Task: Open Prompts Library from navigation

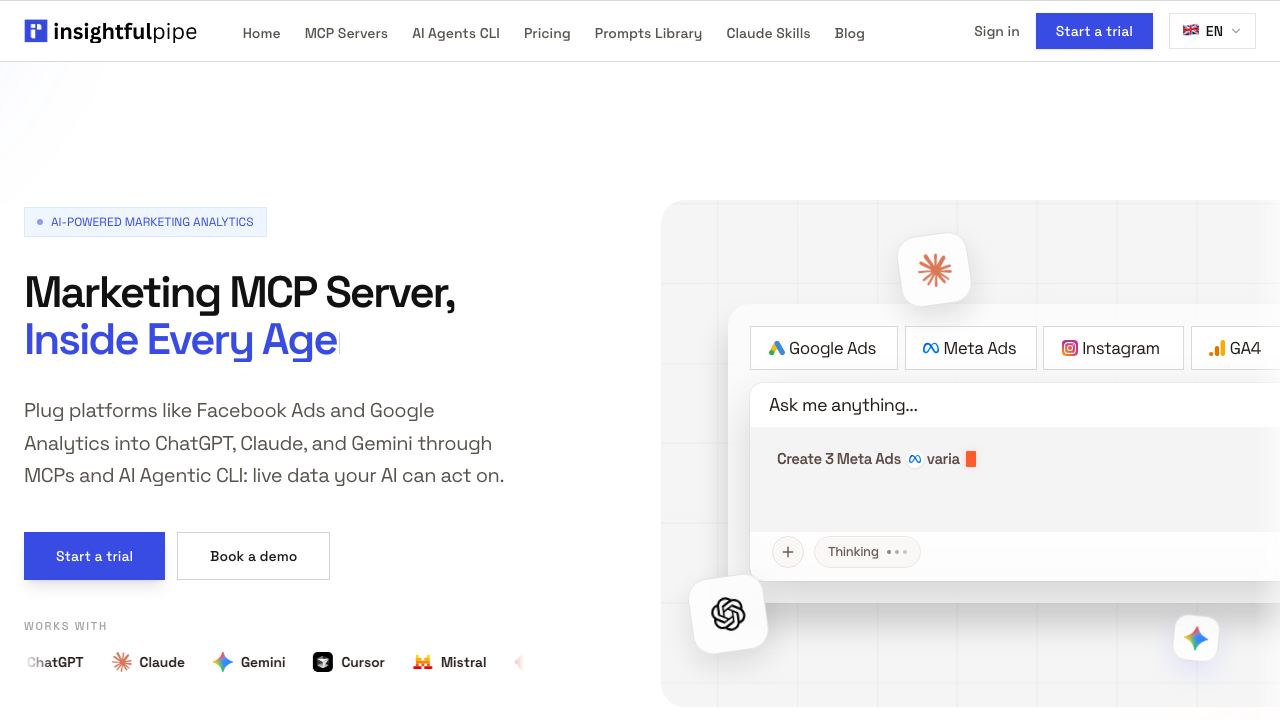Action: tap(648, 33)
